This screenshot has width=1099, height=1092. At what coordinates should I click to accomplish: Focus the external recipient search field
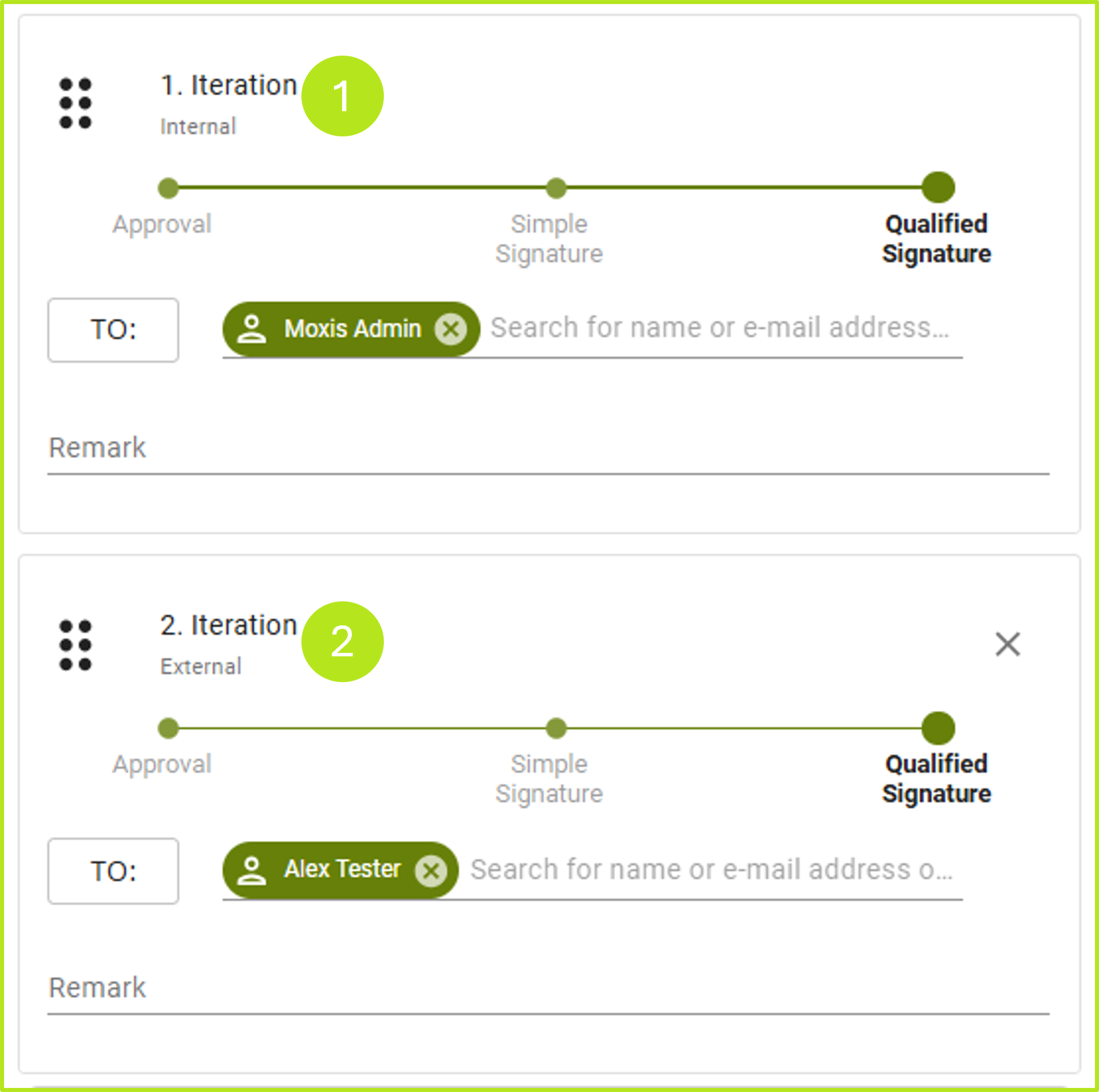pyautogui.click(x=711, y=870)
